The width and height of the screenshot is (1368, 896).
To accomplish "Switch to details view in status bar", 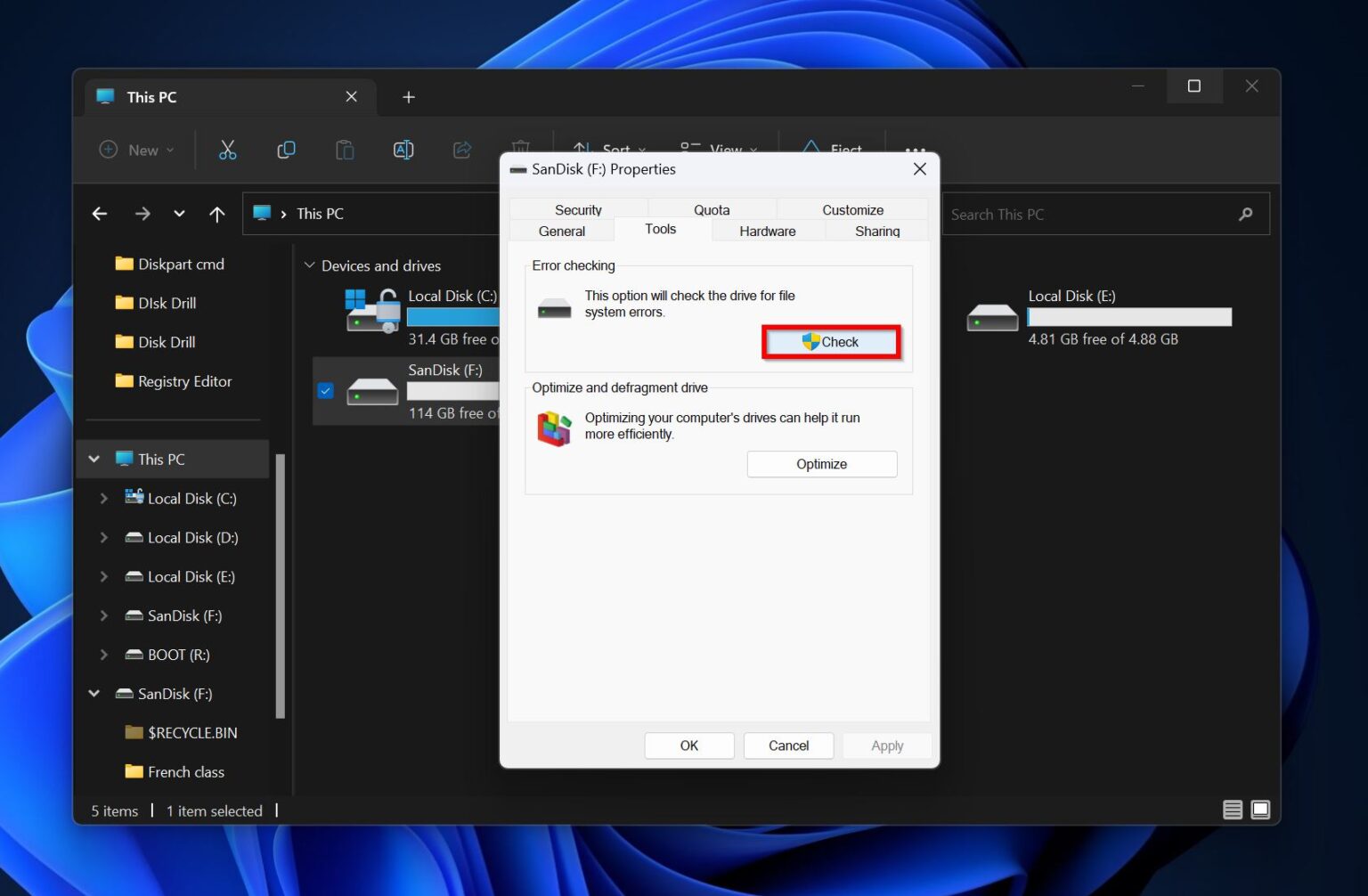I will [x=1233, y=810].
